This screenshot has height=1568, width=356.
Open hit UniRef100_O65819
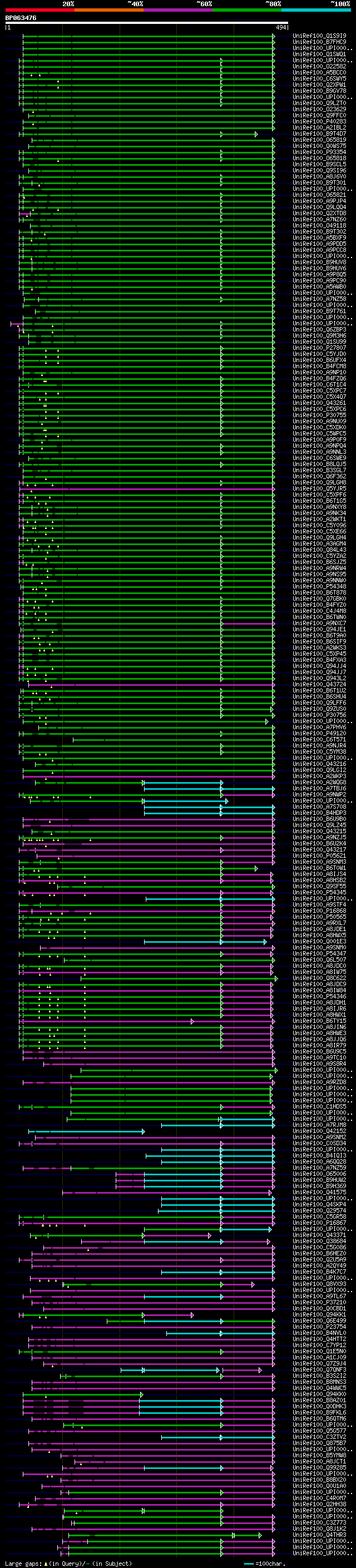pyautogui.click(x=319, y=140)
